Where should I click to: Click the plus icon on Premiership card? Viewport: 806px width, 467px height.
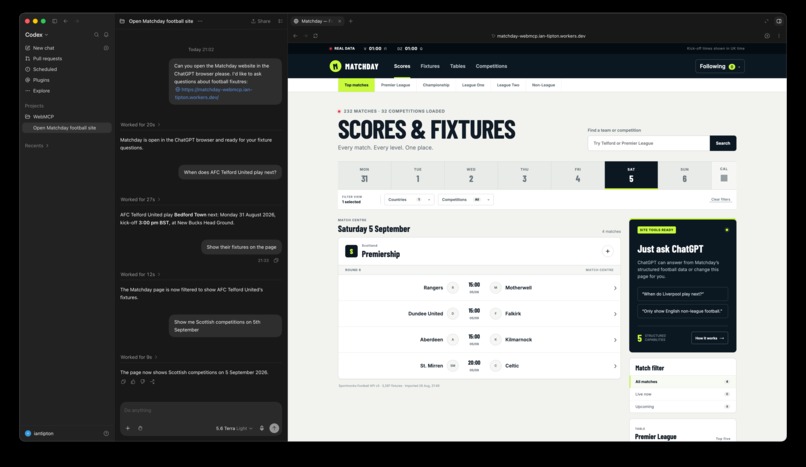click(607, 251)
